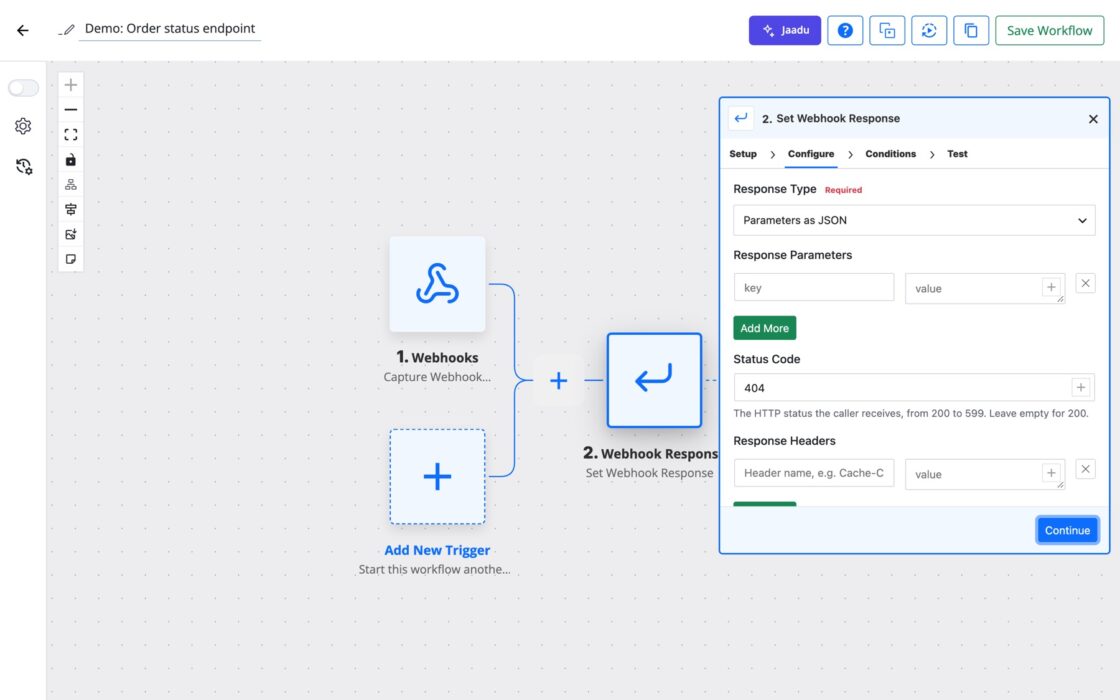The width and height of the screenshot is (1120, 700).
Task: Click Add More under Response Parameters
Action: 764,328
